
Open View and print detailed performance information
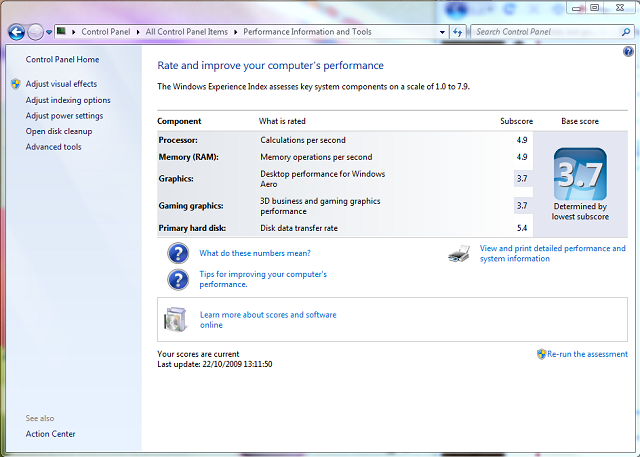point(553,253)
